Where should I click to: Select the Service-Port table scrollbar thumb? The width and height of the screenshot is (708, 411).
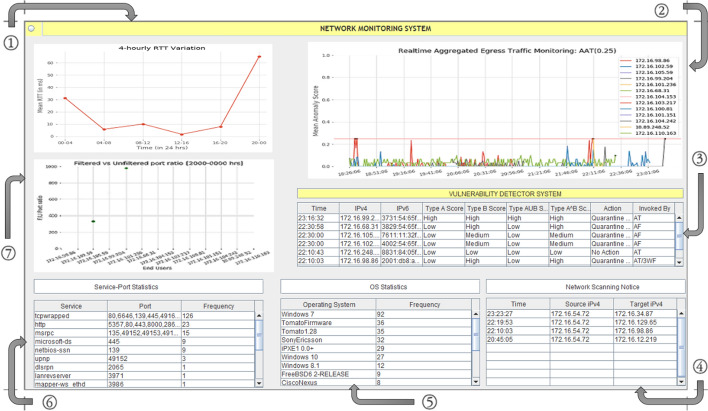coord(259,335)
